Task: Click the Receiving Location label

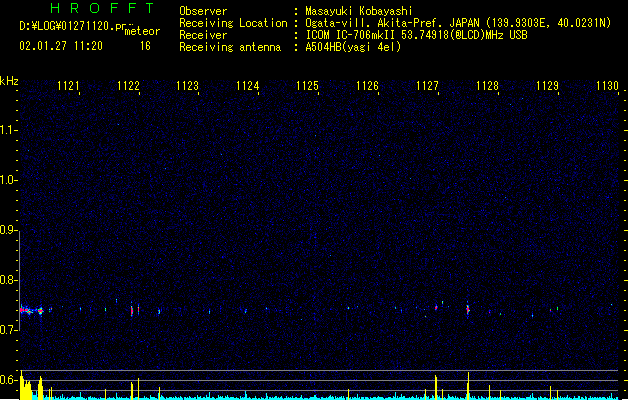Action: 233,23
